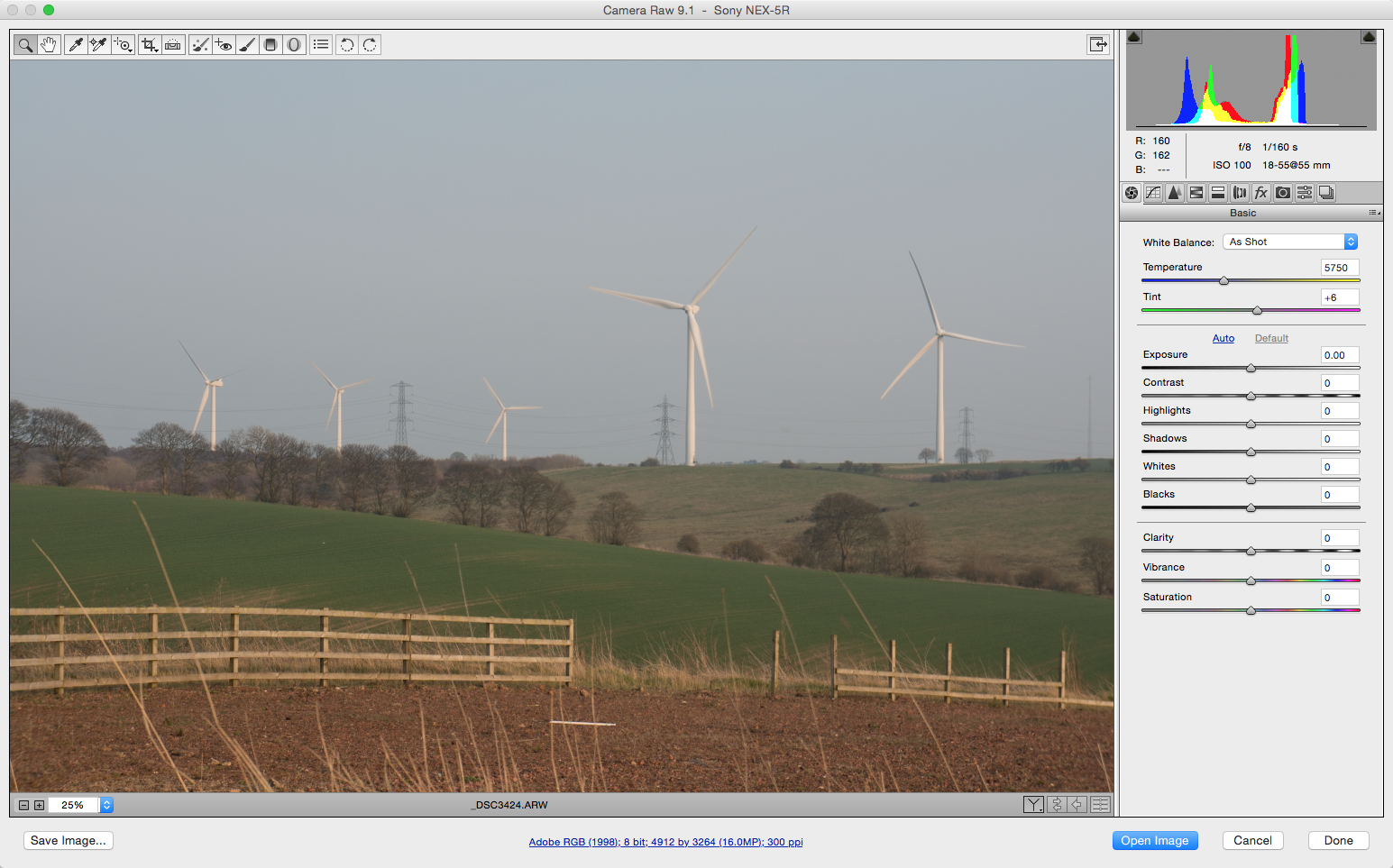Switch to the Detail sharpening tab

pyautogui.click(x=1175, y=193)
